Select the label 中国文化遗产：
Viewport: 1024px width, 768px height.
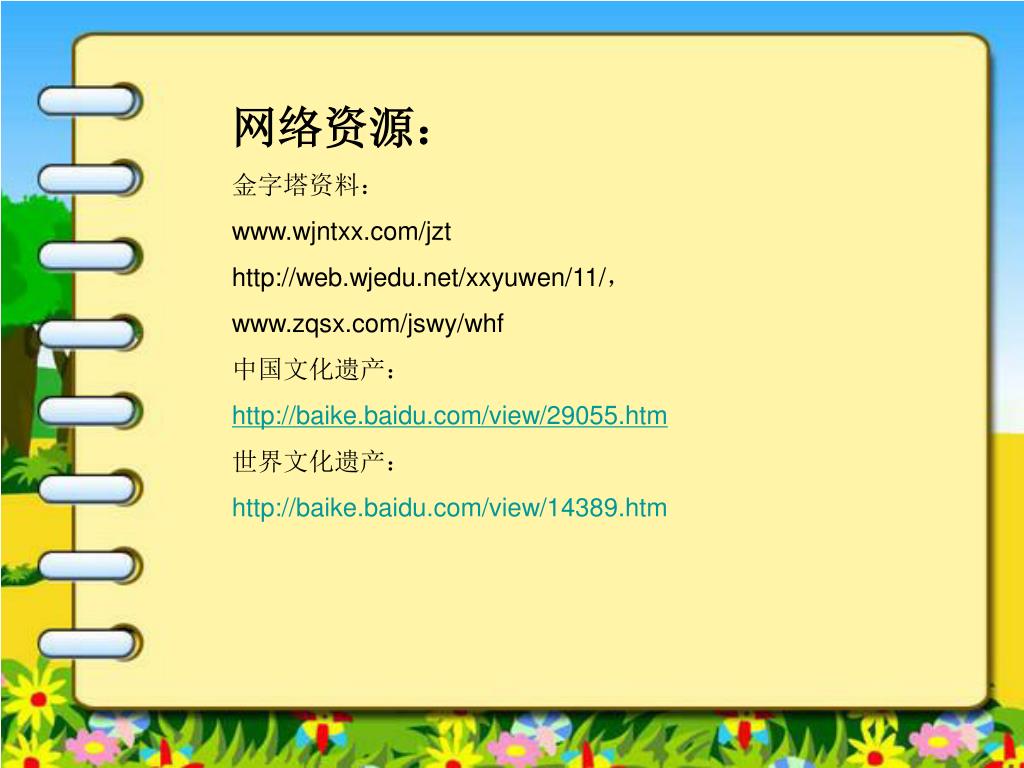click(314, 370)
